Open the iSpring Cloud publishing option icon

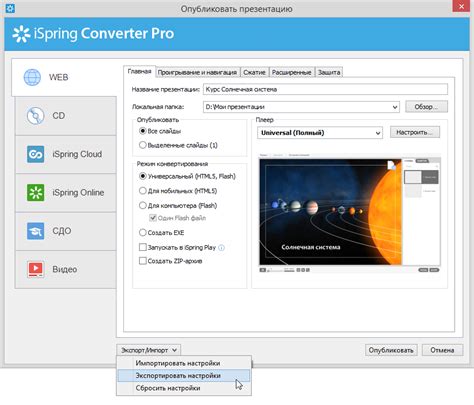[35, 154]
